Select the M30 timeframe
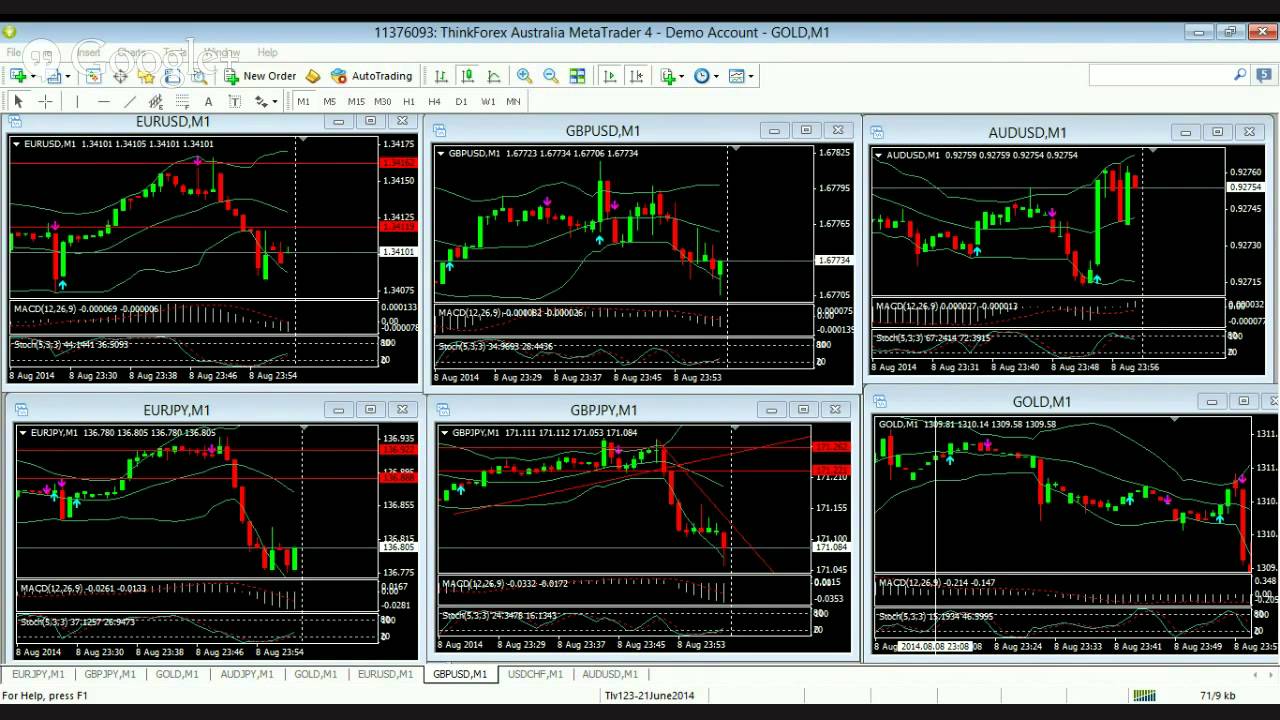This screenshot has width=1280, height=720. click(x=382, y=101)
